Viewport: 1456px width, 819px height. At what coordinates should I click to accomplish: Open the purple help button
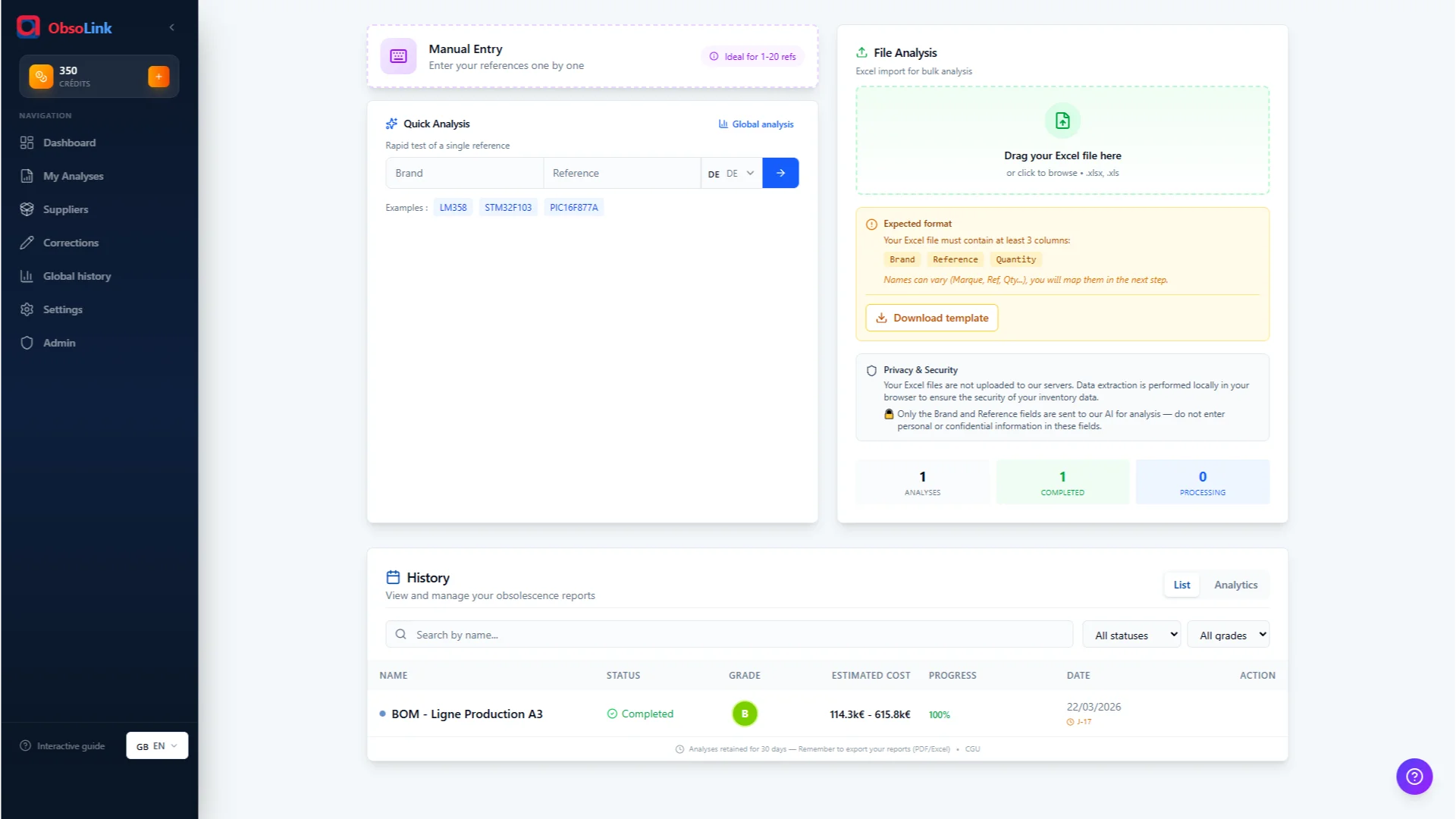pos(1414,777)
